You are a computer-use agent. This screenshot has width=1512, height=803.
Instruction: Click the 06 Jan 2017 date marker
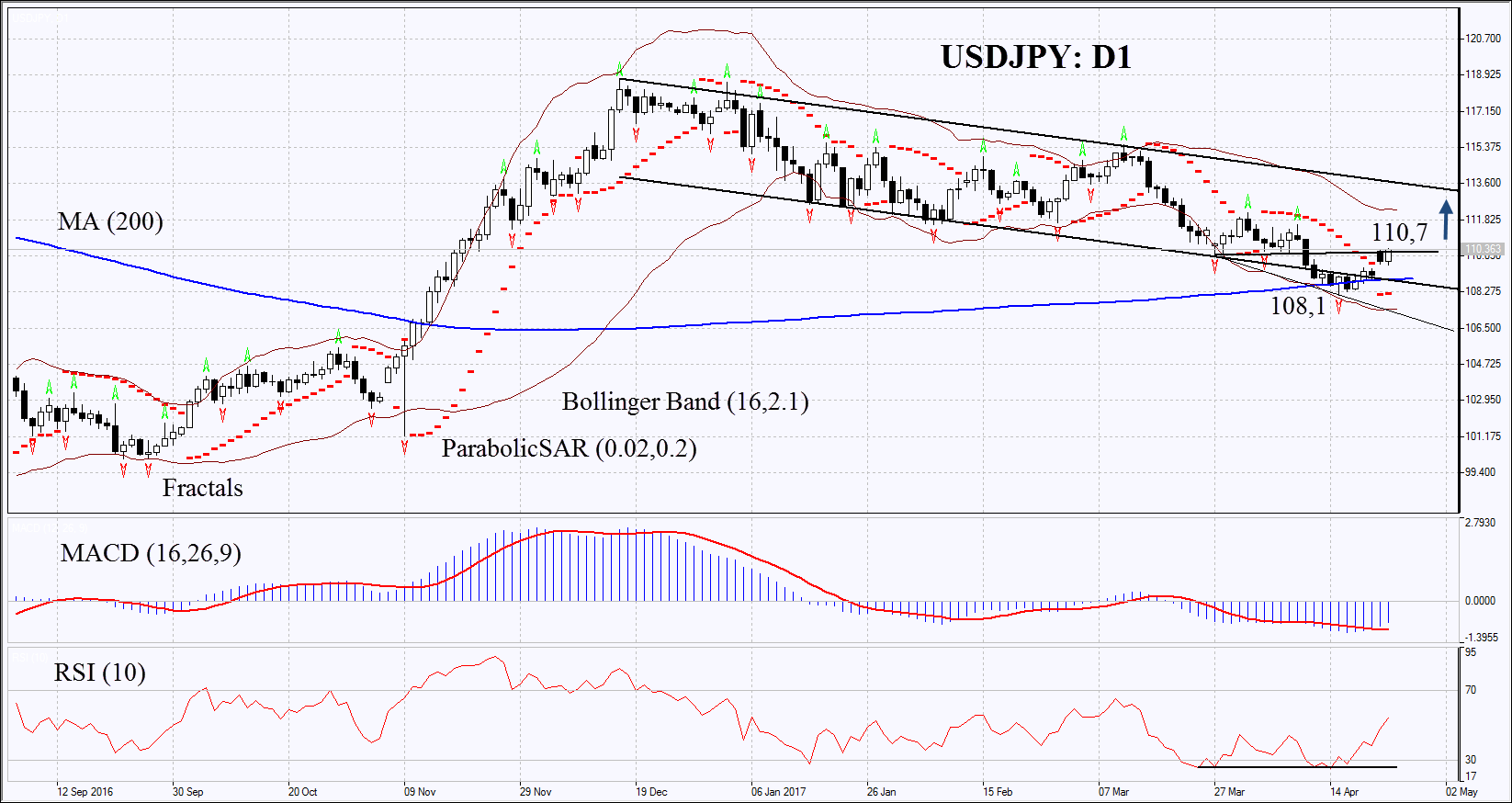778,791
